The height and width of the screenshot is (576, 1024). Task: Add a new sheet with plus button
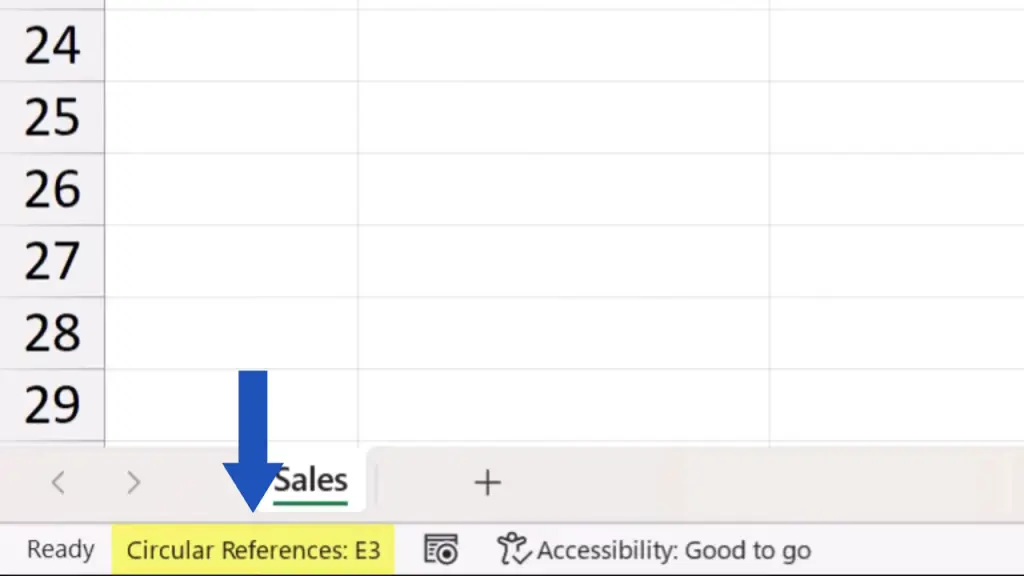click(487, 483)
